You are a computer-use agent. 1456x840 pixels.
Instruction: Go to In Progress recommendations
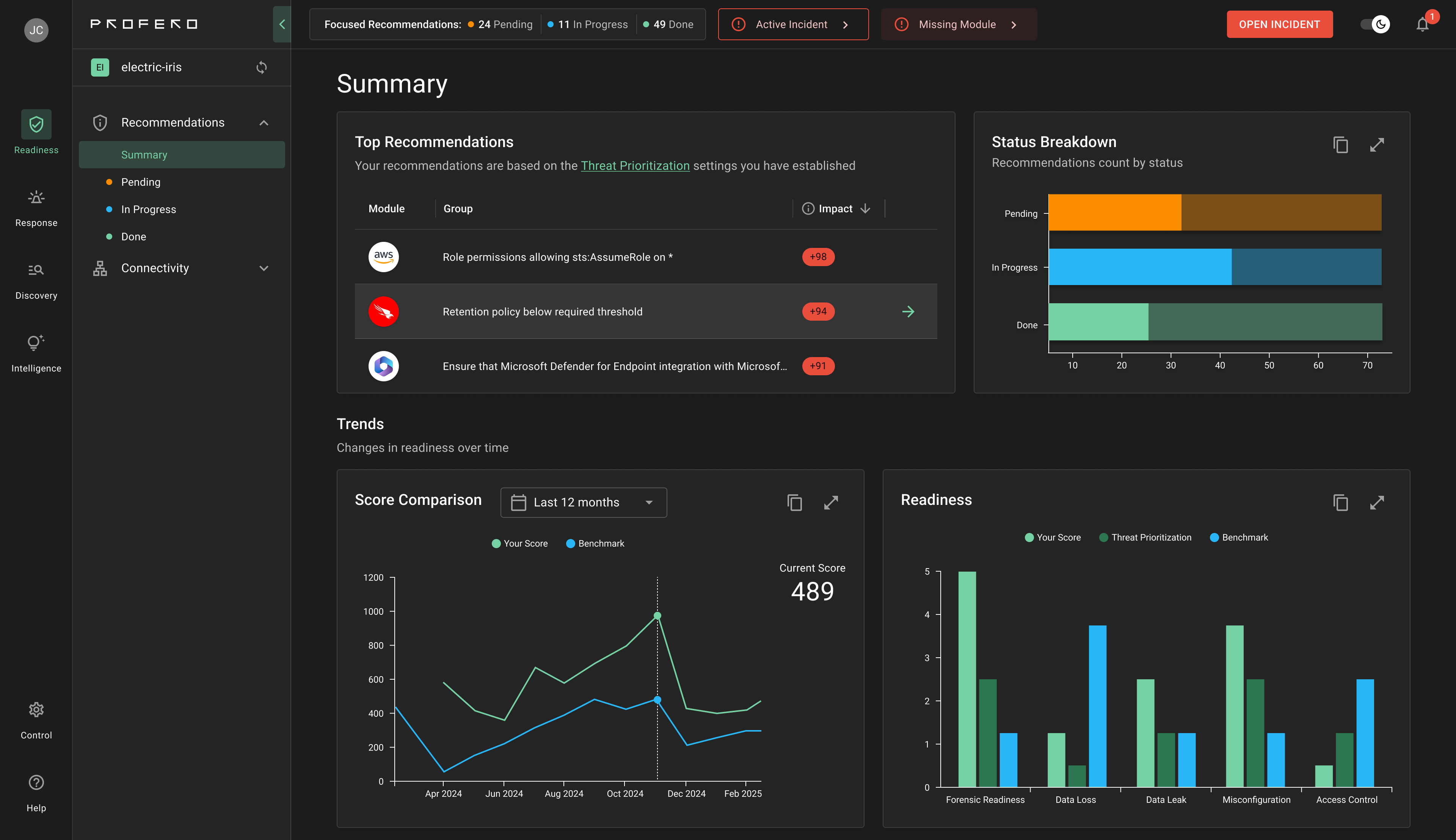(148, 209)
